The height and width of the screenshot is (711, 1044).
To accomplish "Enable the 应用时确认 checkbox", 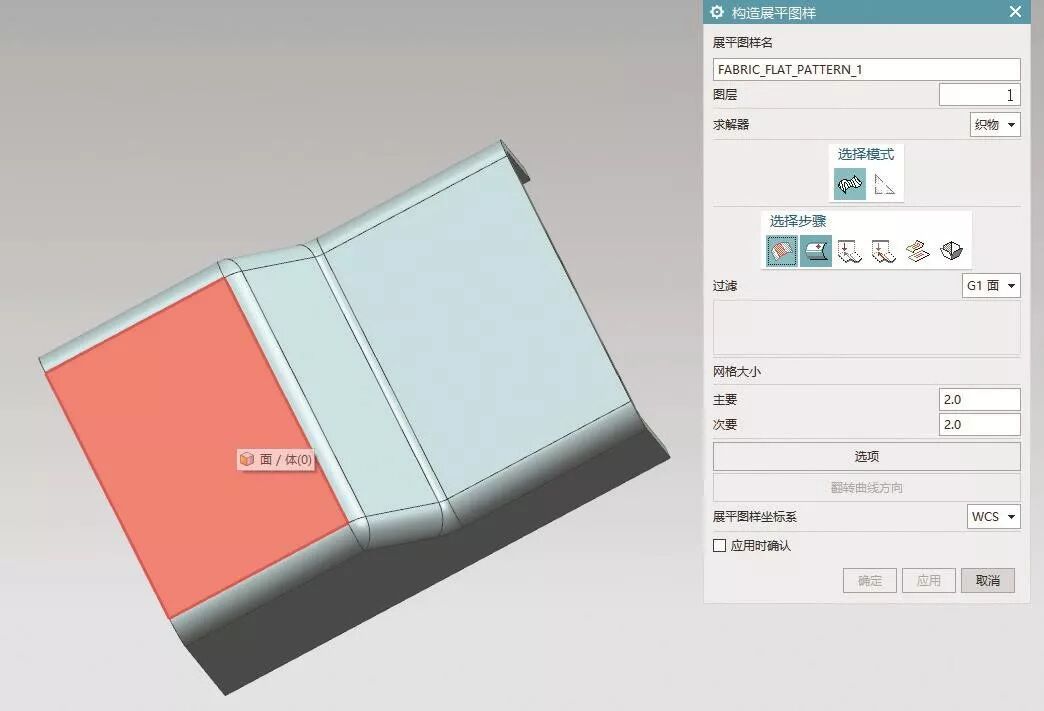I will pos(718,546).
